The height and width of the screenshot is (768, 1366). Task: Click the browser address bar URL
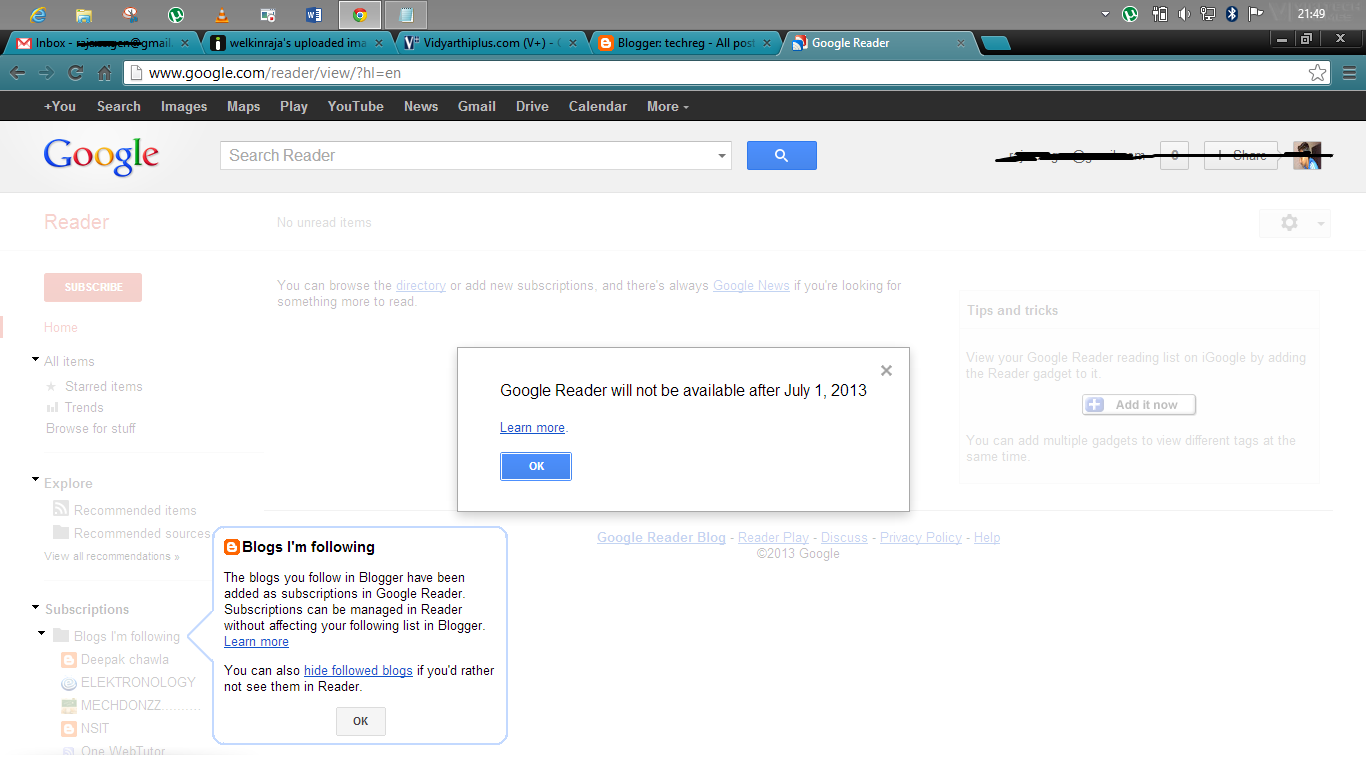[x=274, y=73]
